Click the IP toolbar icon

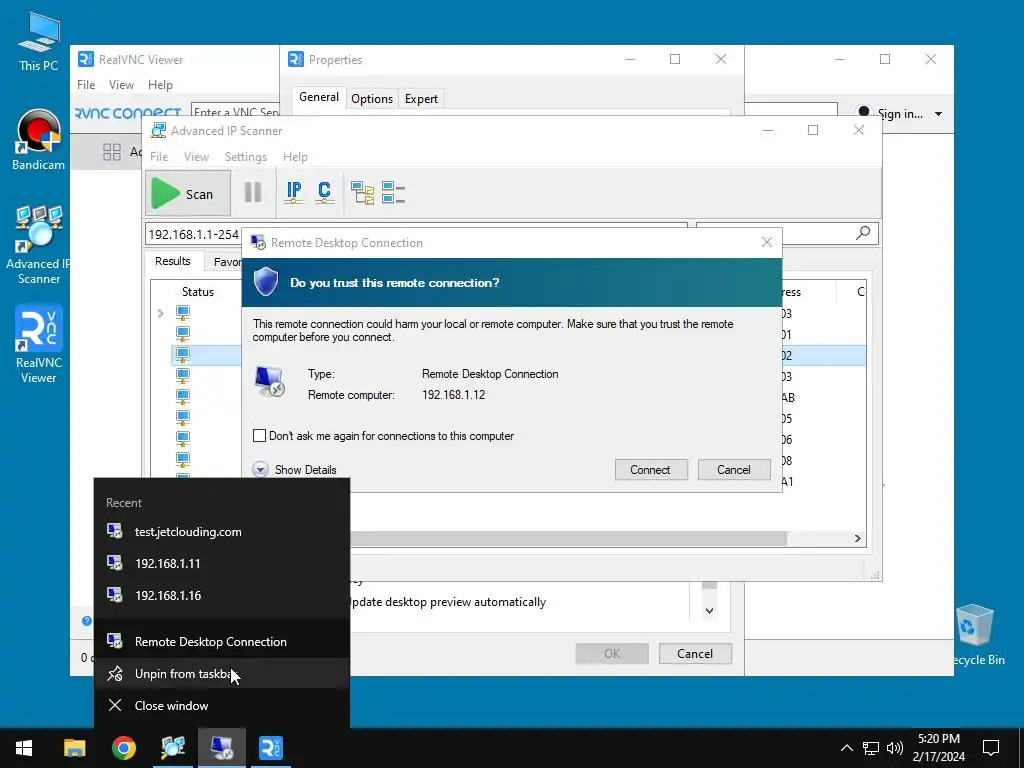pos(294,192)
